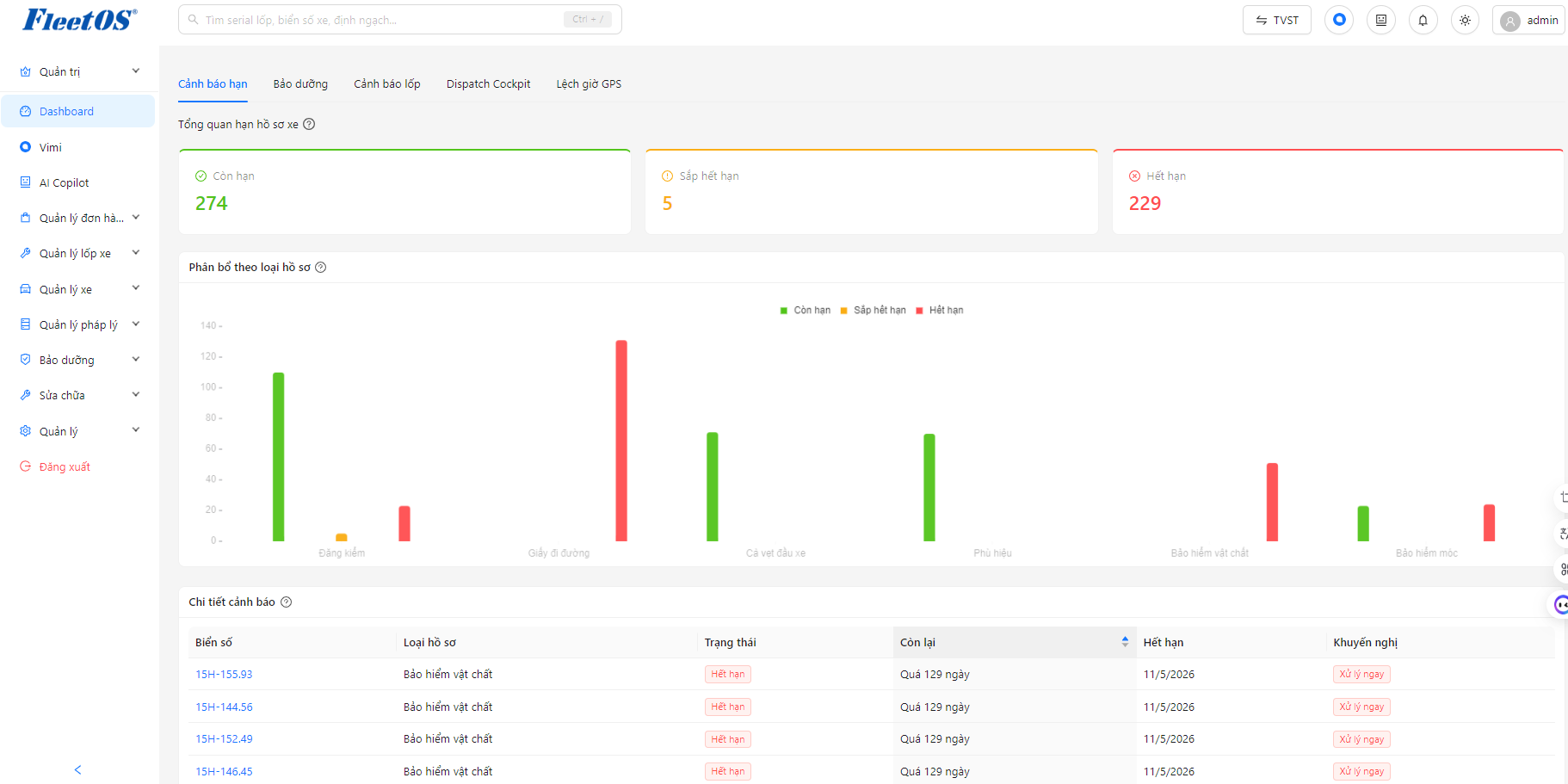Click Đăng xuất to log out

(78, 466)
